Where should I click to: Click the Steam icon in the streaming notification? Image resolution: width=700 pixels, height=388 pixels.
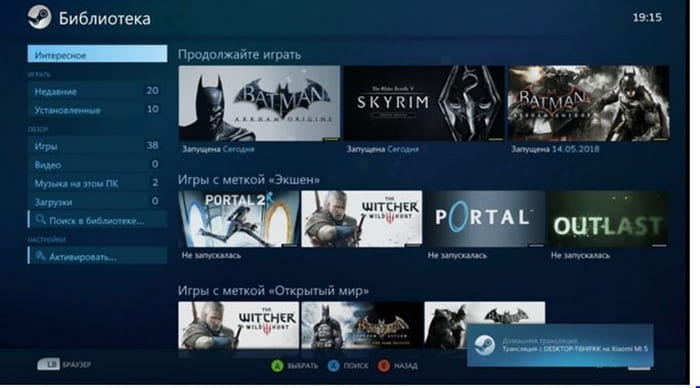[484, 345]
